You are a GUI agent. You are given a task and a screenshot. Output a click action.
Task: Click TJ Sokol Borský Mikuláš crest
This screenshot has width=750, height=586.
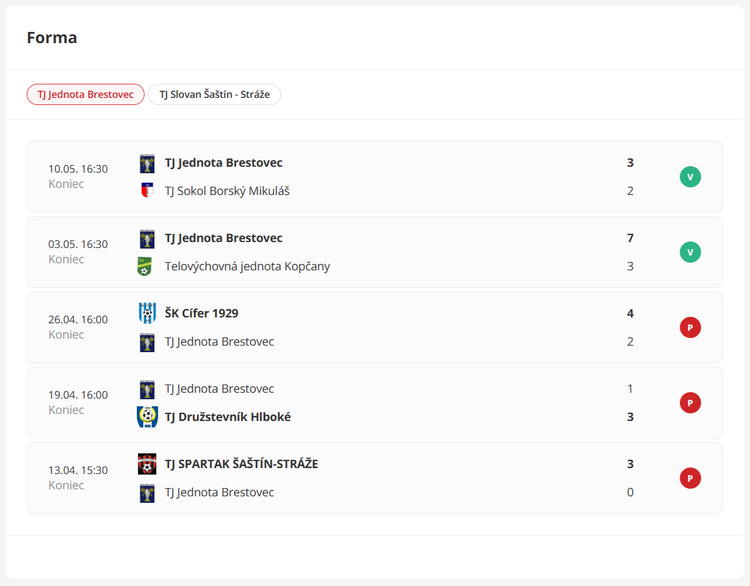click(x=147, y=191)
